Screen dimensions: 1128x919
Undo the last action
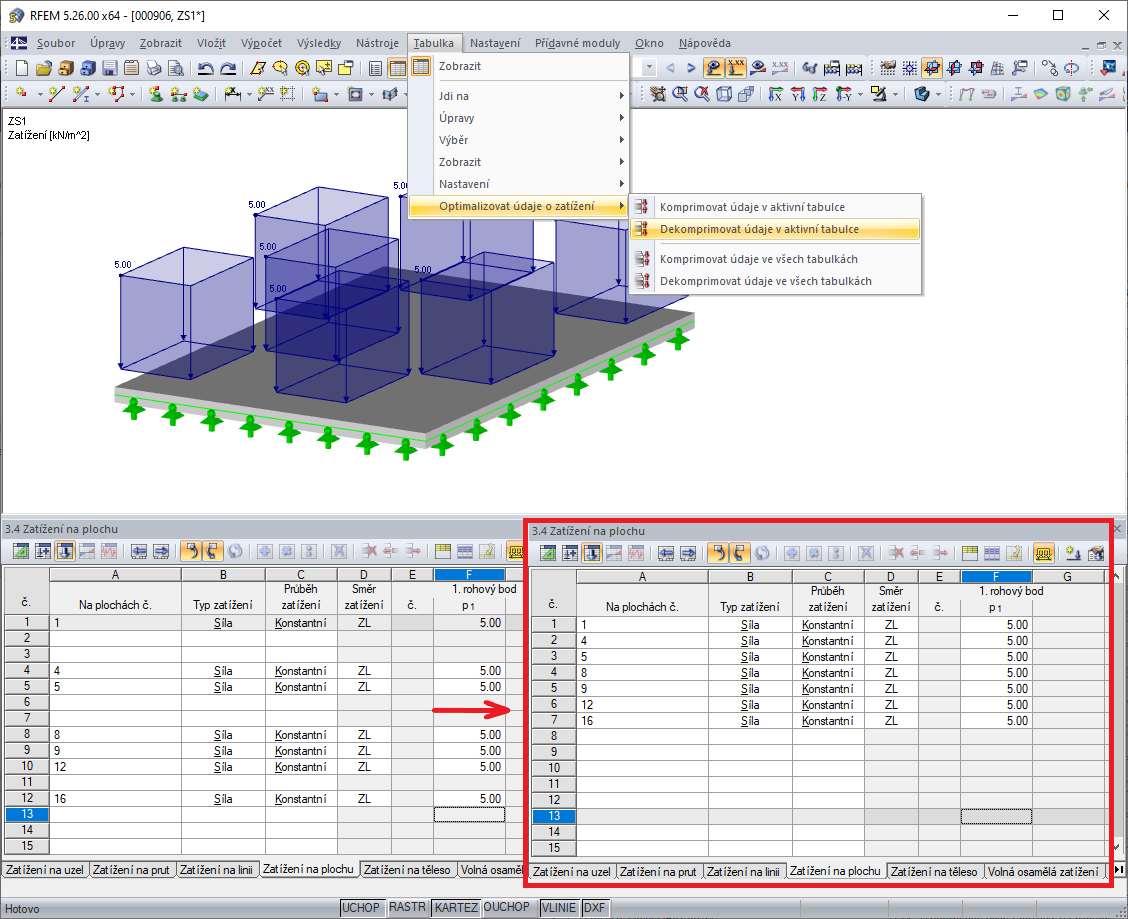click(x=205, y=68)
